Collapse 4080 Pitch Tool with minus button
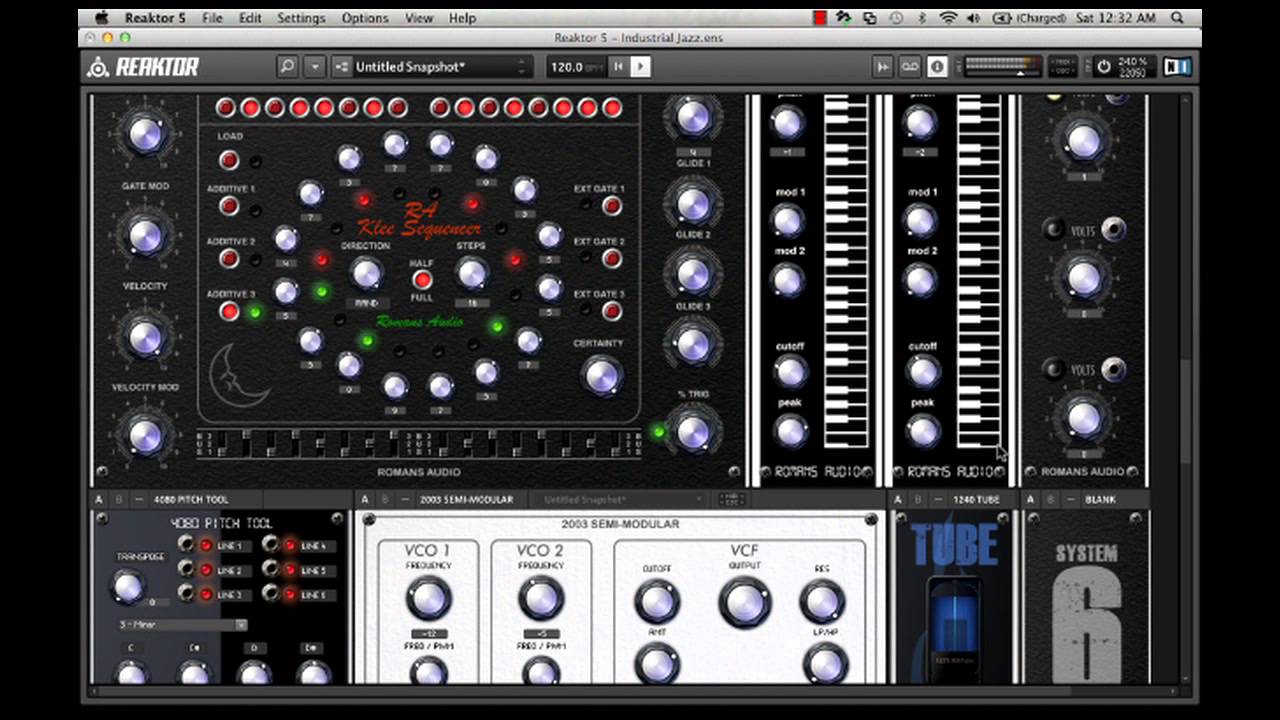The width and height of the screenshot is (1280, 720). pos(139,499)
